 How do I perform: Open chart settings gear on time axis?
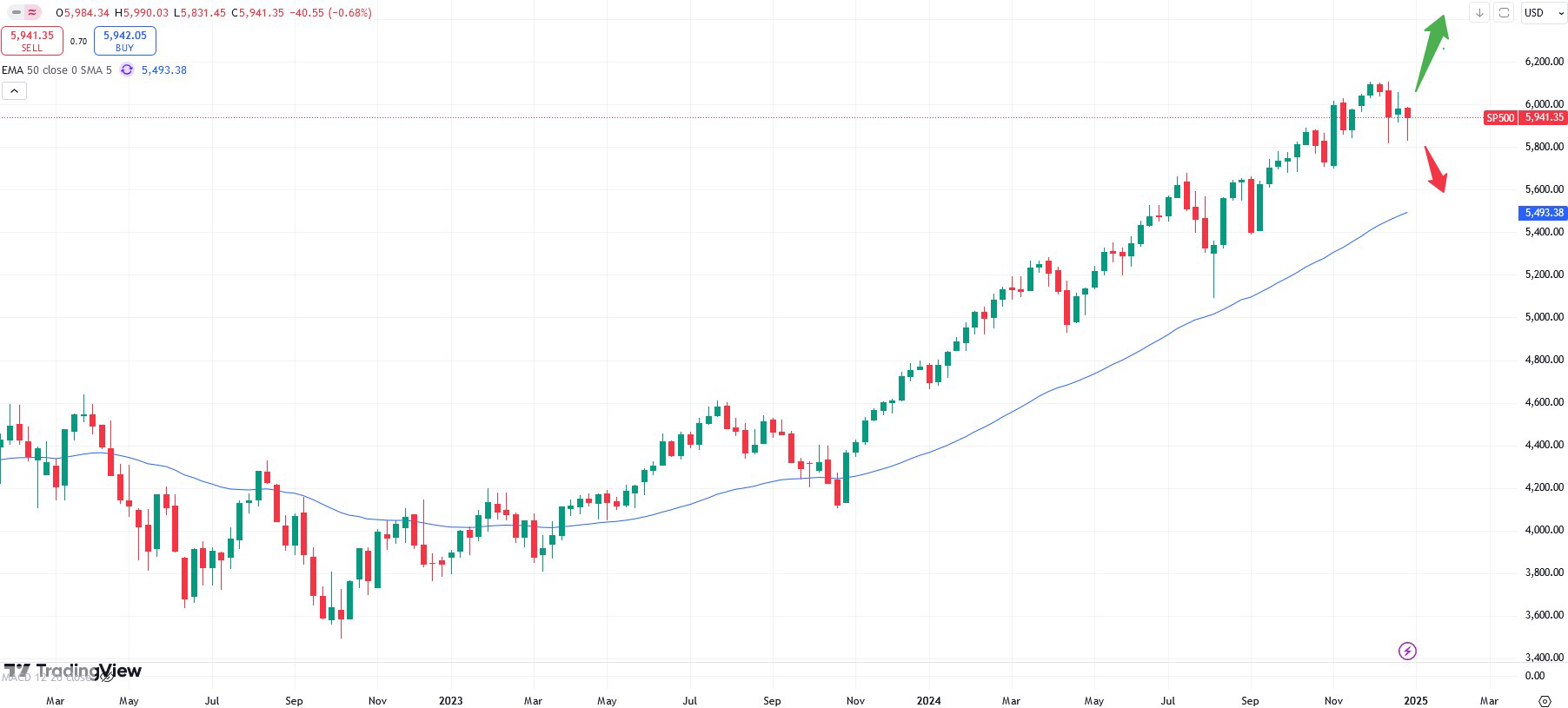(x=1545, y=701)
